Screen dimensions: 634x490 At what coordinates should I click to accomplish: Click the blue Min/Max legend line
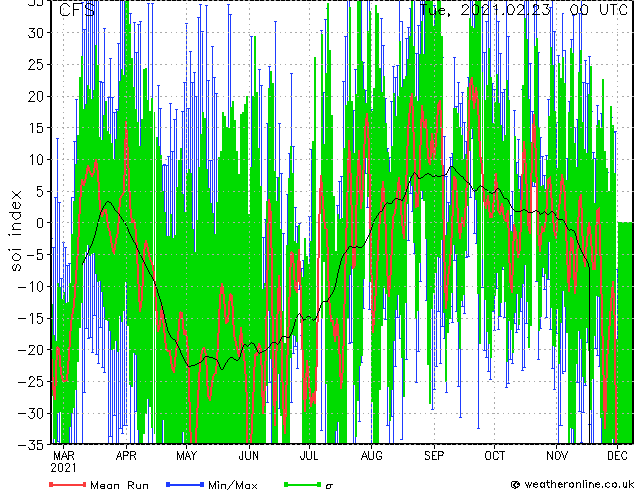click(185, 484)
